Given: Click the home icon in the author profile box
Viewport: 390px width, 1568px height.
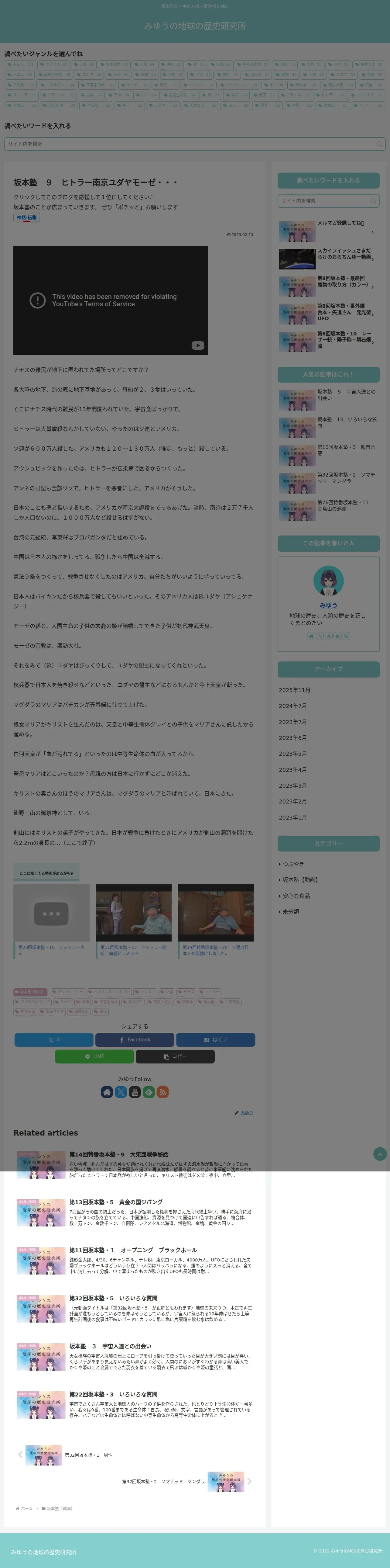Looking at the screenshot, I should [311, 636].
